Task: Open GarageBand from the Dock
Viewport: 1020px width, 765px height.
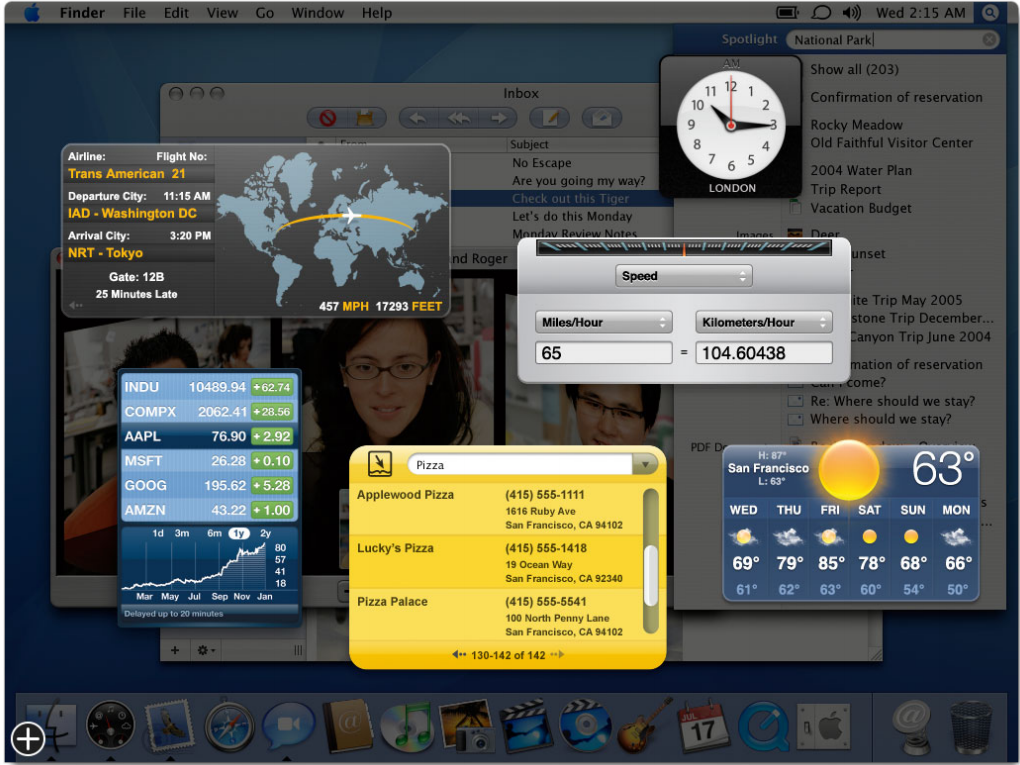Action: coord(640,728)
